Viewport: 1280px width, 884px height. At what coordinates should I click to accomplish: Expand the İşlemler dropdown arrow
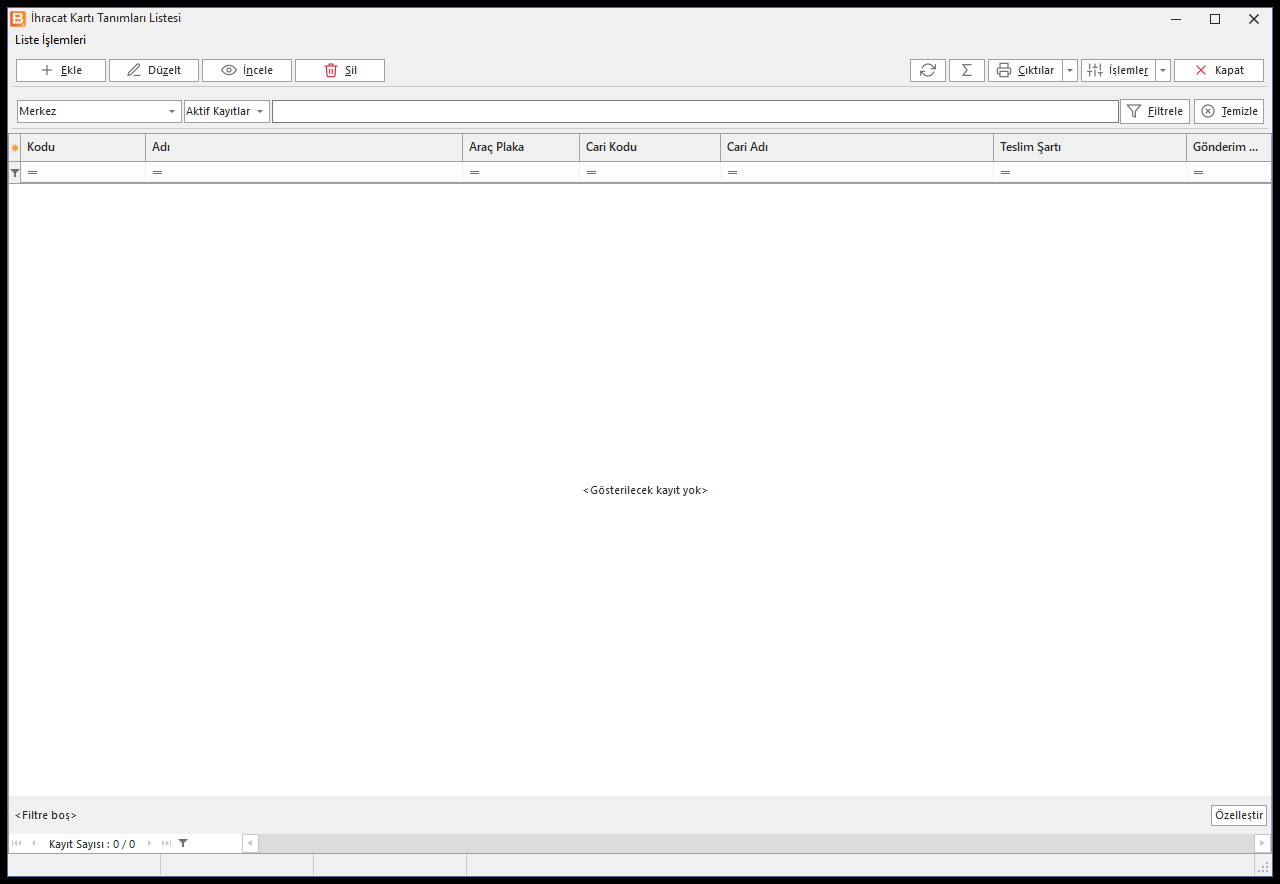coord(1163,70)
